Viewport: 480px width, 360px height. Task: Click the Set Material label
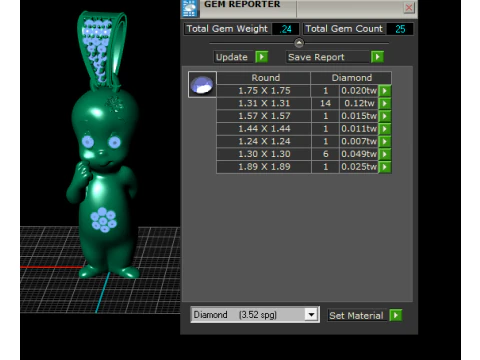[356, 315]
